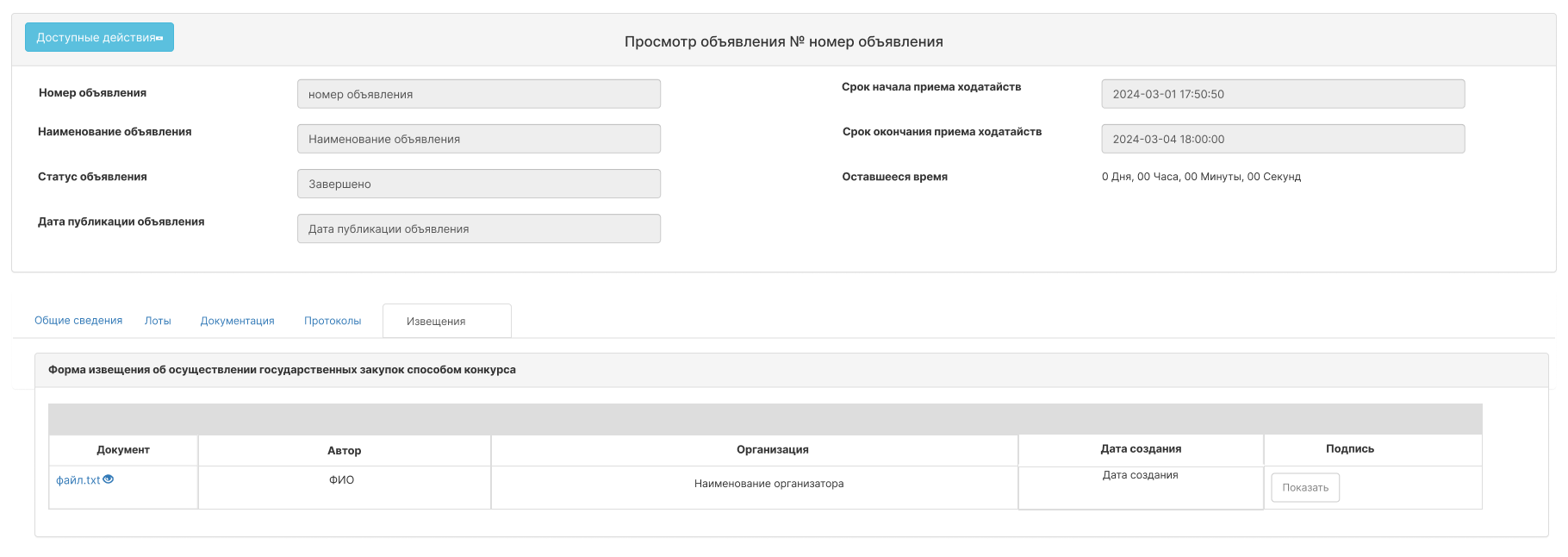This screenshot has height=557, width=1568.
Task: Go to the Документация tab
Action: click(238, 321)
